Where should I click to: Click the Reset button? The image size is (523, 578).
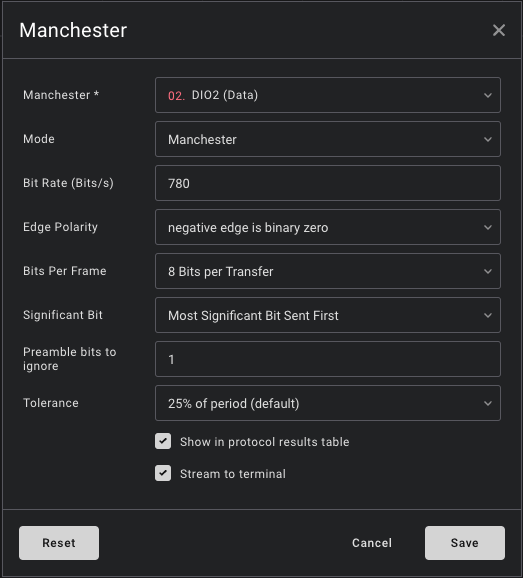pos(59,543)
